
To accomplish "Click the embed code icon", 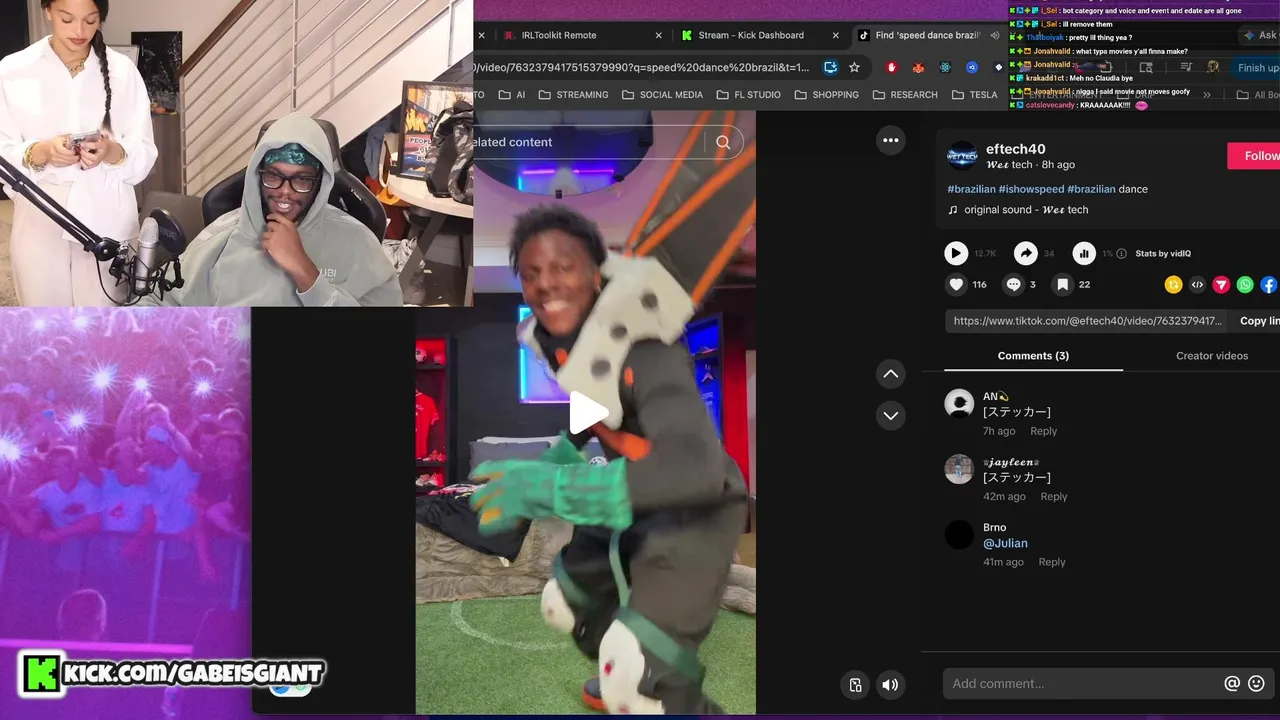I will point(1197,285).
